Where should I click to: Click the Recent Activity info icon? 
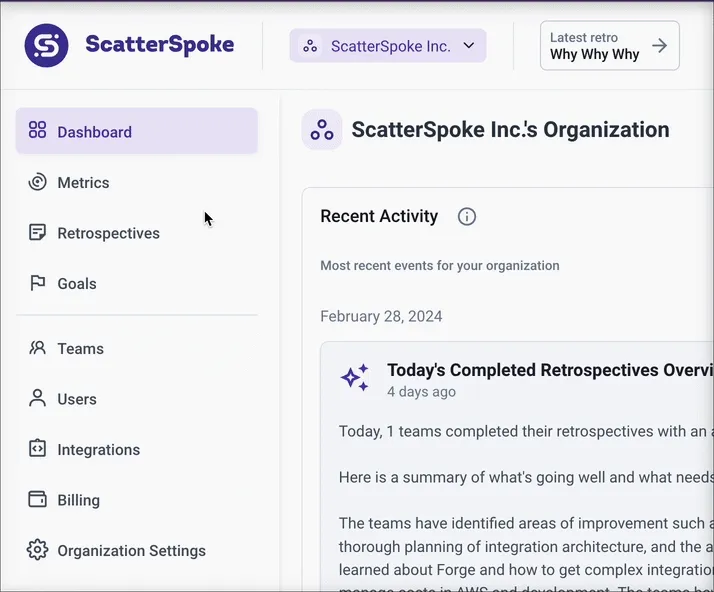(467, 216)
